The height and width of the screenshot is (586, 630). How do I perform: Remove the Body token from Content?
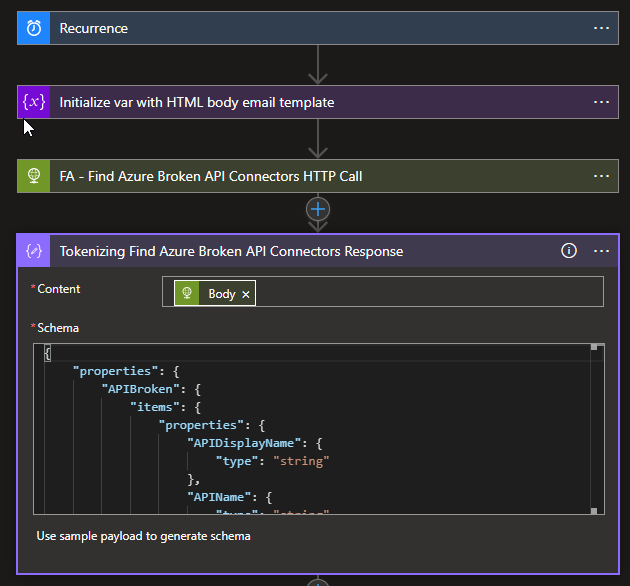[x=247, y=293]
